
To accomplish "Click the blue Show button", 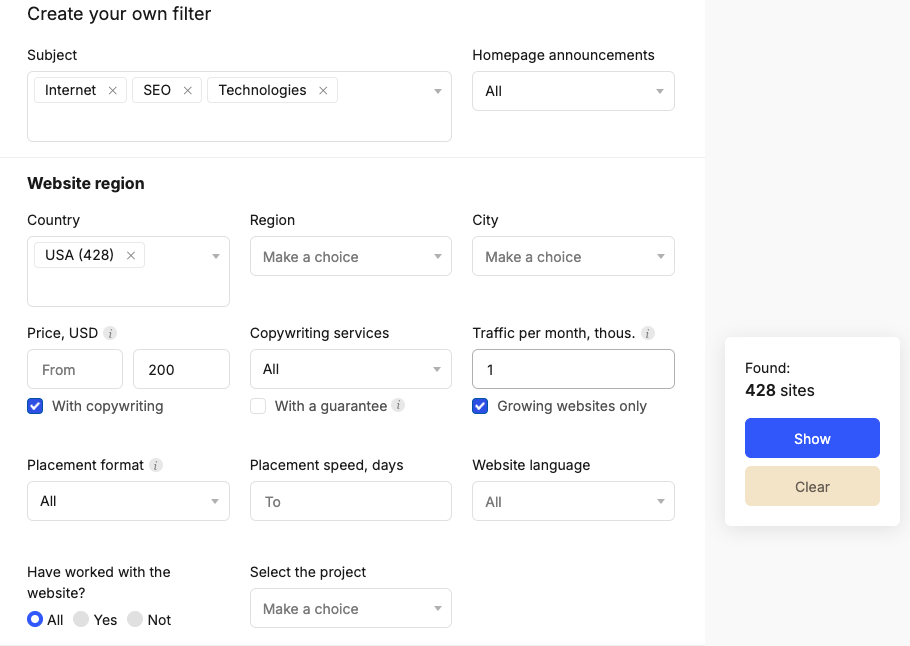I will point(812,438).
